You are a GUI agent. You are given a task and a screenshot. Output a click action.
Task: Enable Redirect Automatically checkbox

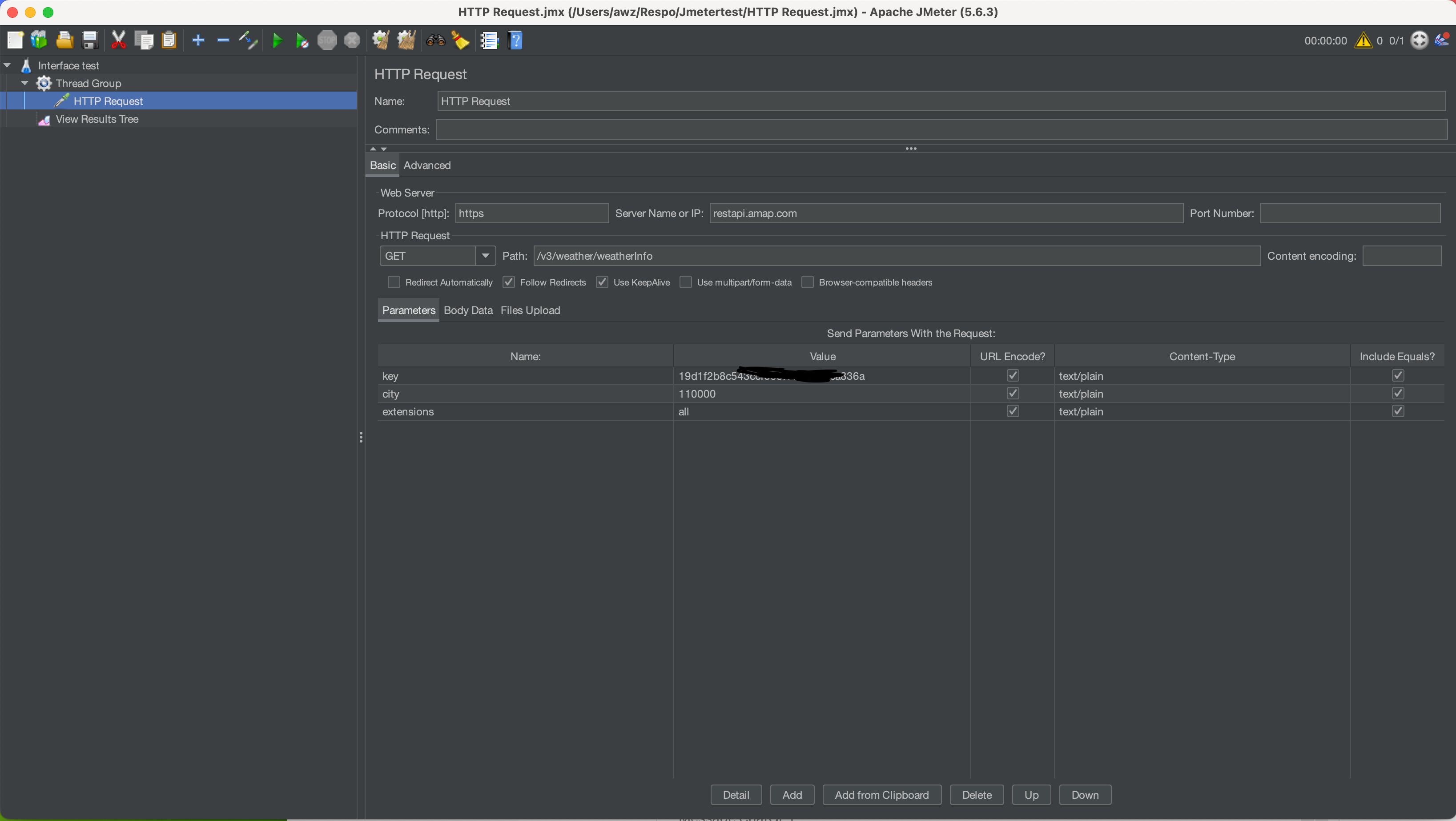point(394,282)
